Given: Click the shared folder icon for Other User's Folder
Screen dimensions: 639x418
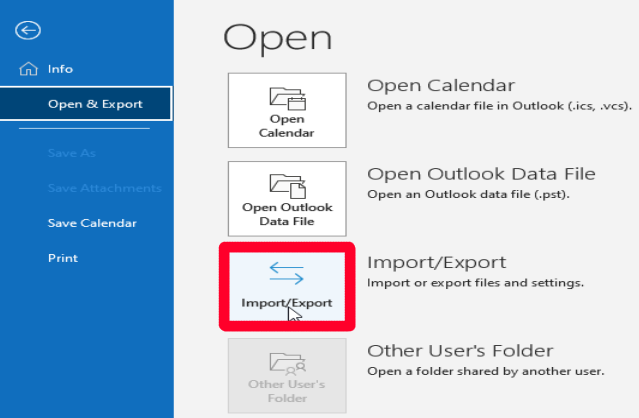Looking at the screenshot, I should point(286,364).
